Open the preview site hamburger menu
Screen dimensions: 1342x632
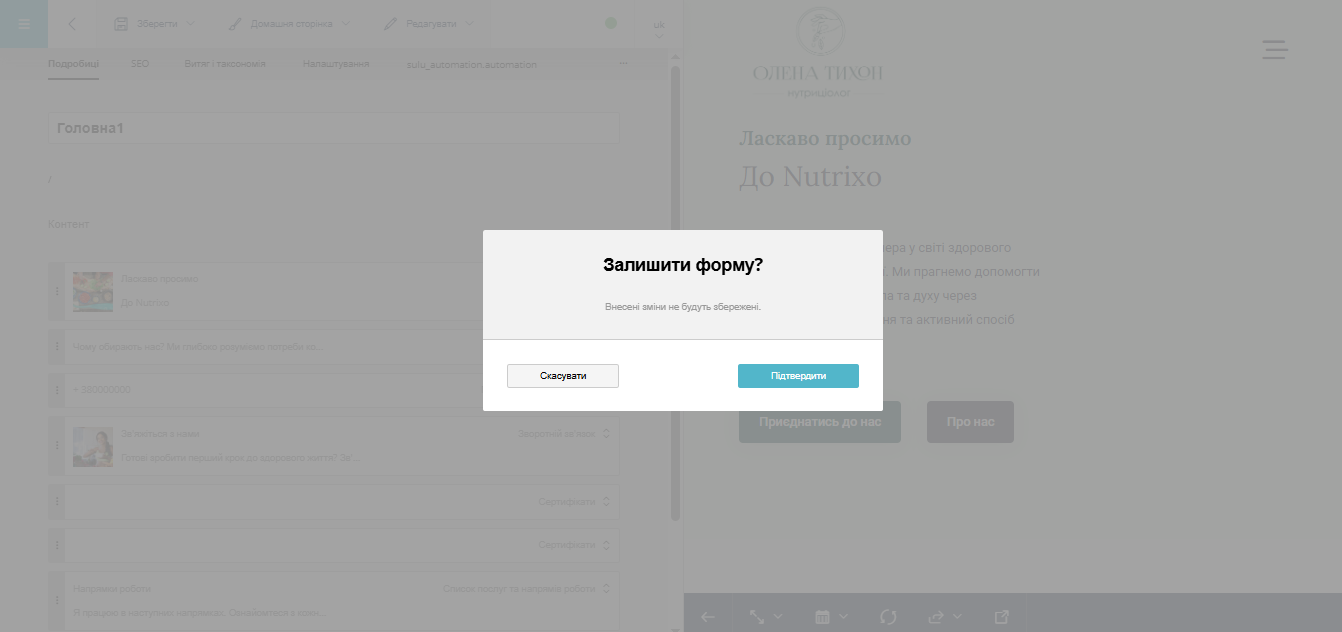point(1275,49)
